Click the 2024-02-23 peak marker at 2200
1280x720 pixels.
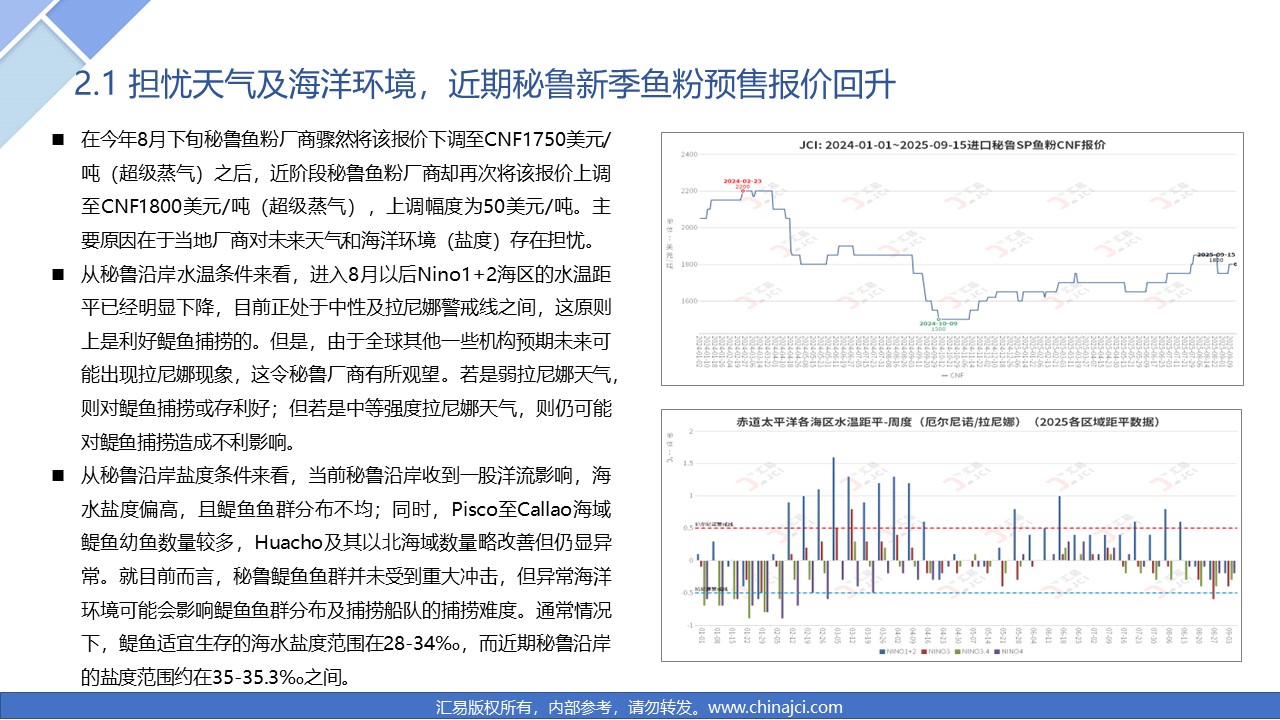pyautogui.click(x=742, y=189)
